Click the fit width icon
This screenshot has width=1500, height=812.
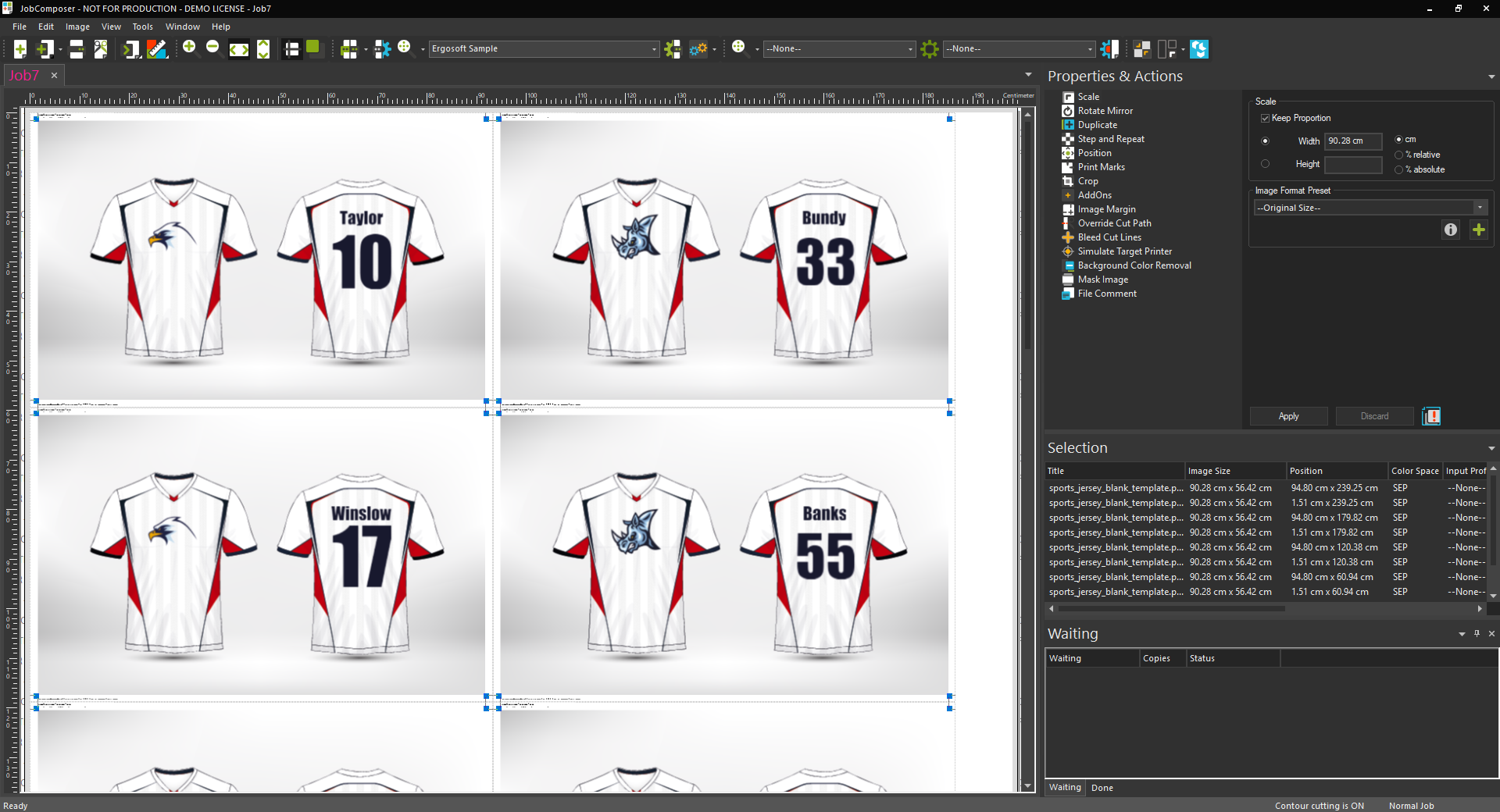coord(239,49)
